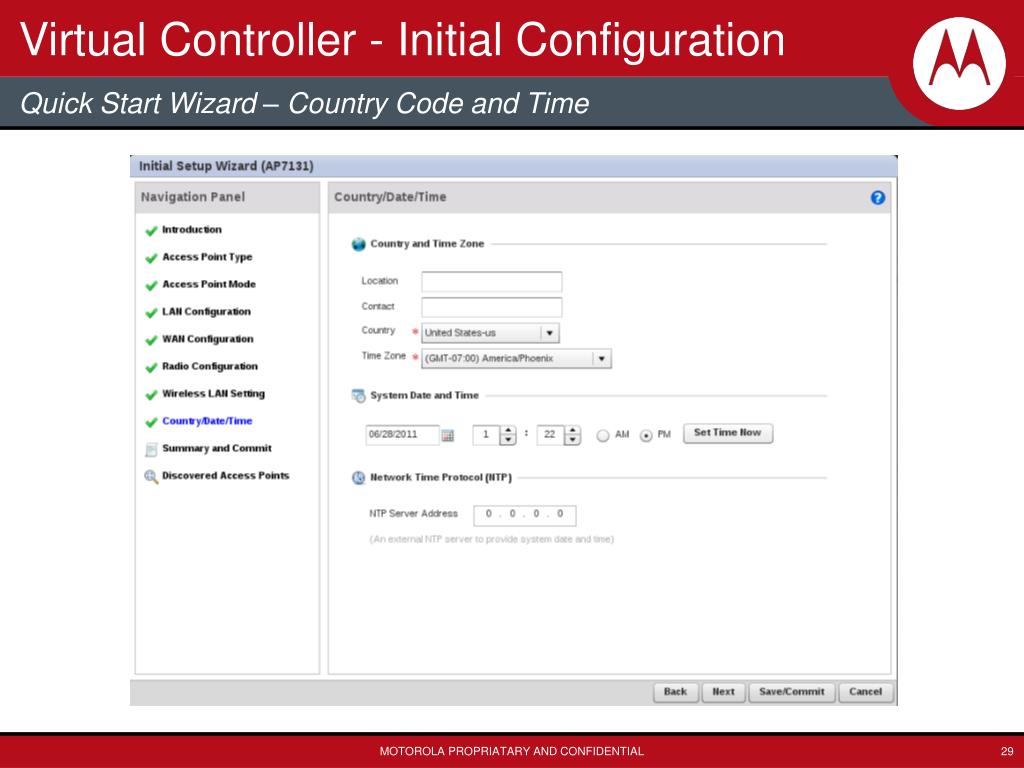Screen dimensions: 1024x768
Task: Click the checkmark beside LAN Configuration
Action: [152, 313]
